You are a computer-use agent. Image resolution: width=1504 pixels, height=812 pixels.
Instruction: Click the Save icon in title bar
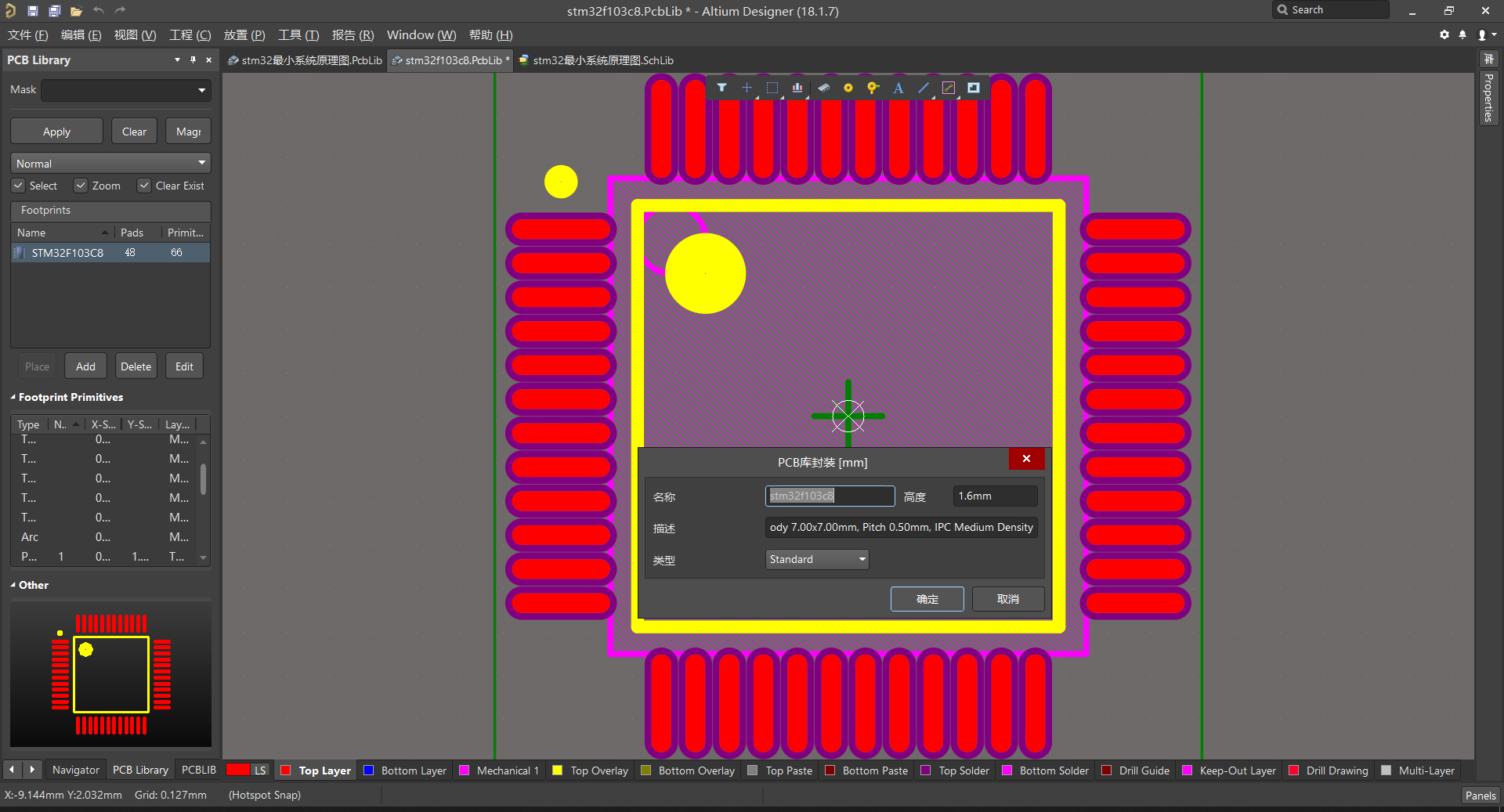point(33,11)
